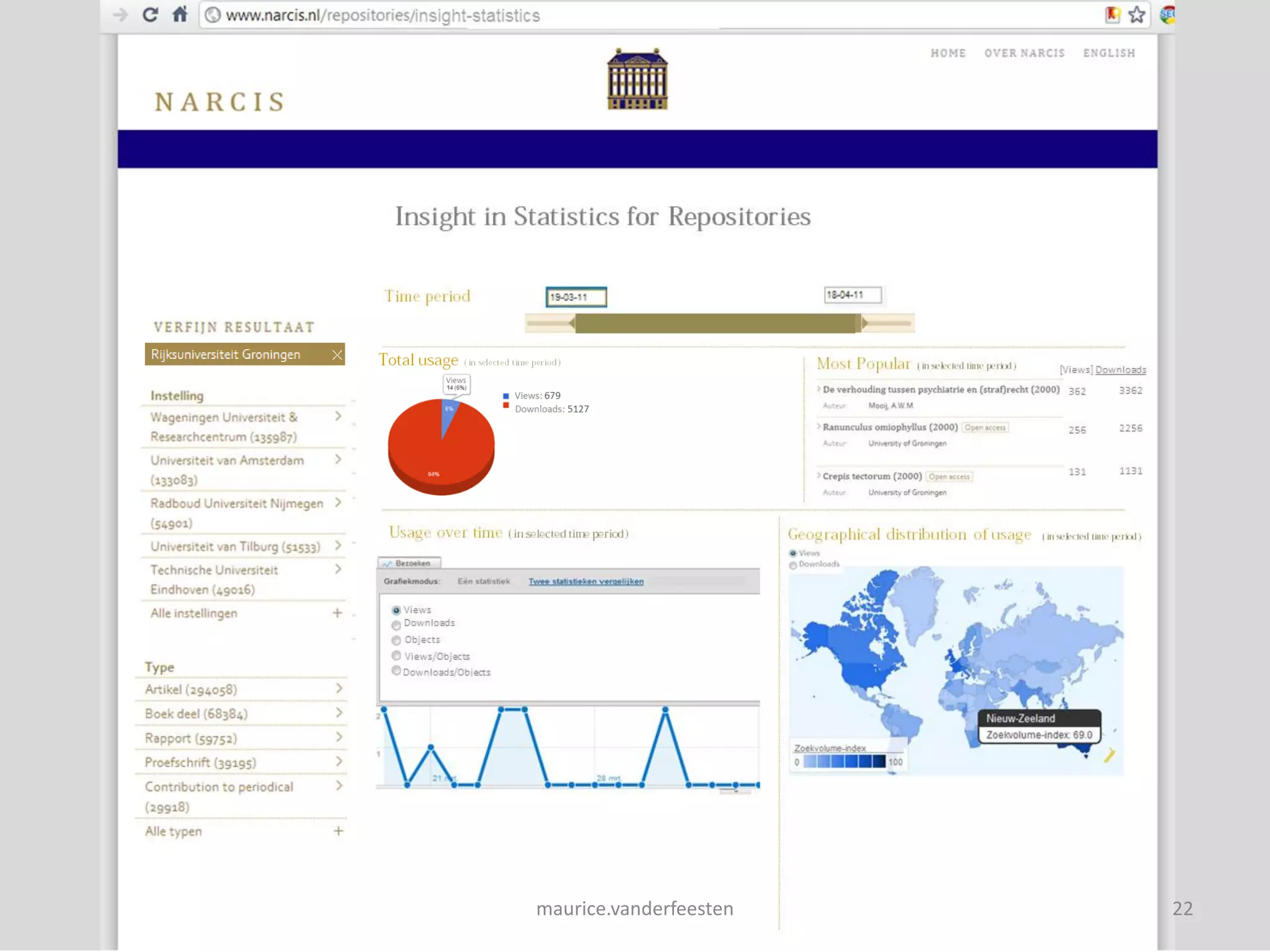The height and width of the screenshot is (952, 1270).
Task: Expand Universiteit van Amsterdam chevron
Action: point(338,460)
